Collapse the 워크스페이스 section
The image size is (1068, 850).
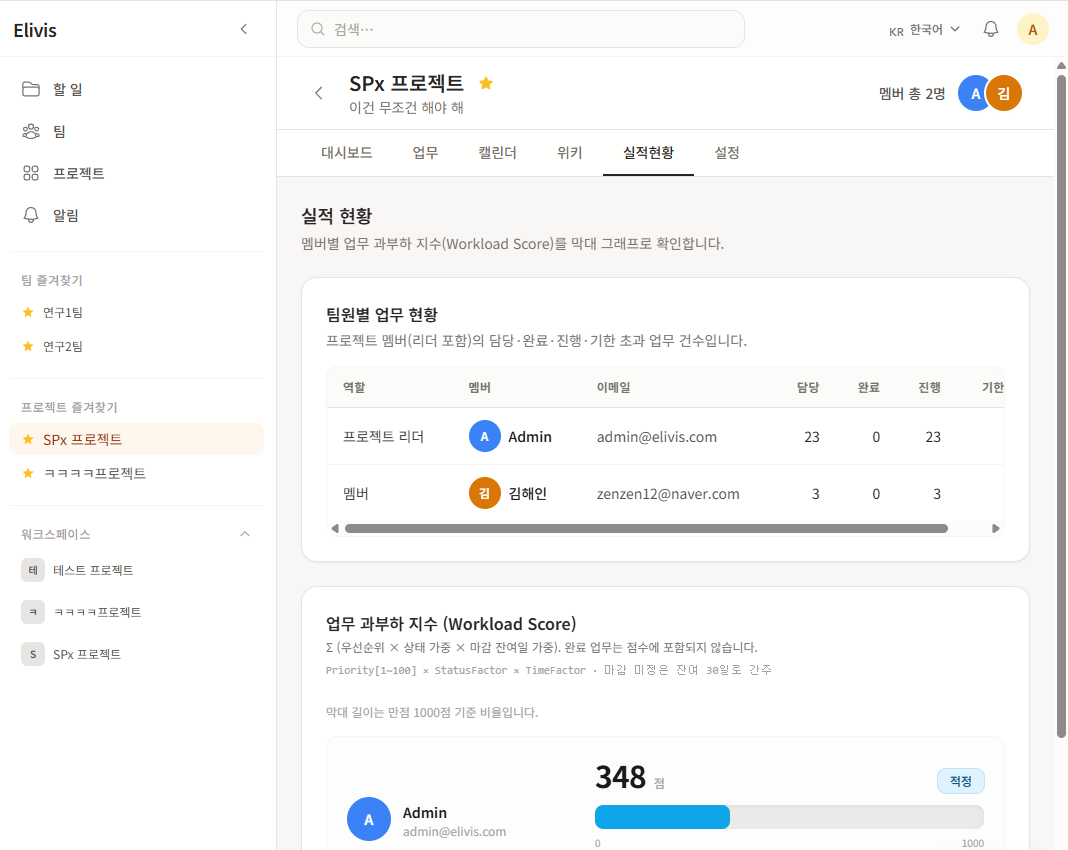point(245,534)
